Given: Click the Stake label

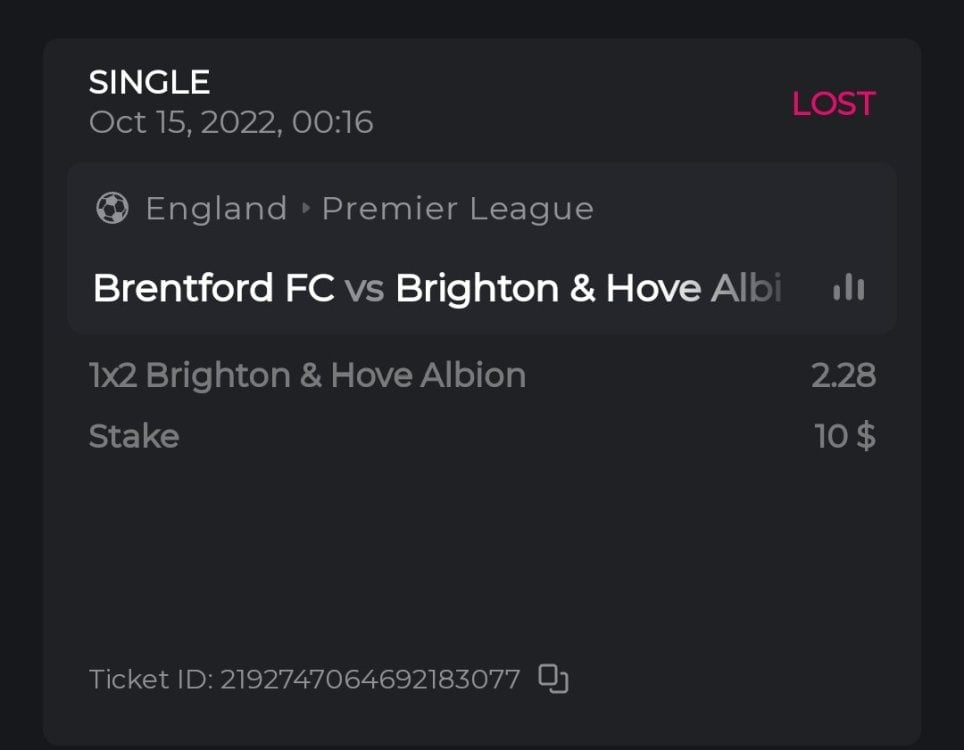Looking at the screenshot, I should pyautogui.click(x=134, y=437).
